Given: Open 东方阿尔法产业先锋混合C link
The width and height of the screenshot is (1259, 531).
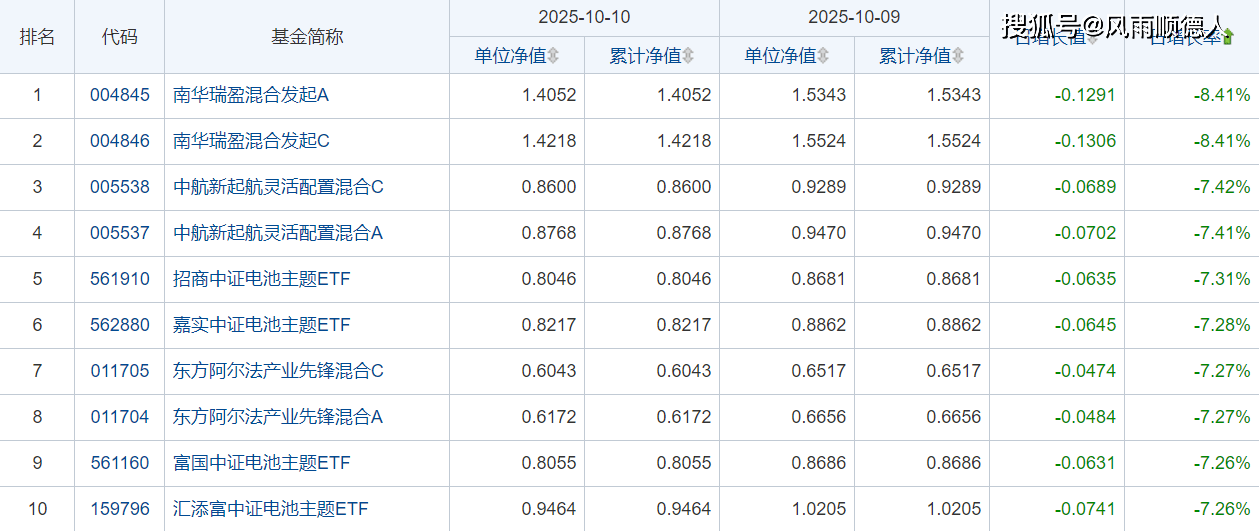Looking at the screenshot, I should [278, 372].
